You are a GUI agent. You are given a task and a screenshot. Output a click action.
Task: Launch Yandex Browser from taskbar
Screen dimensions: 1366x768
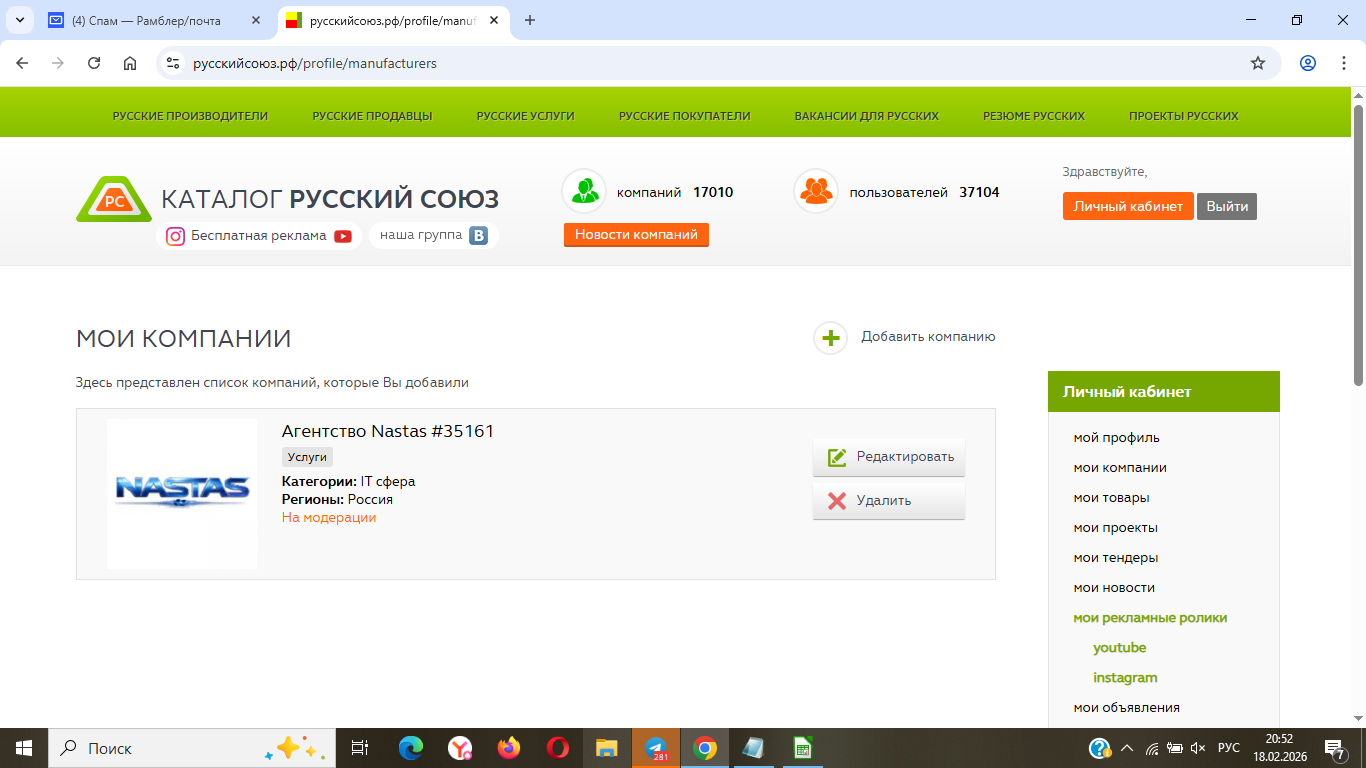[460, 748]
